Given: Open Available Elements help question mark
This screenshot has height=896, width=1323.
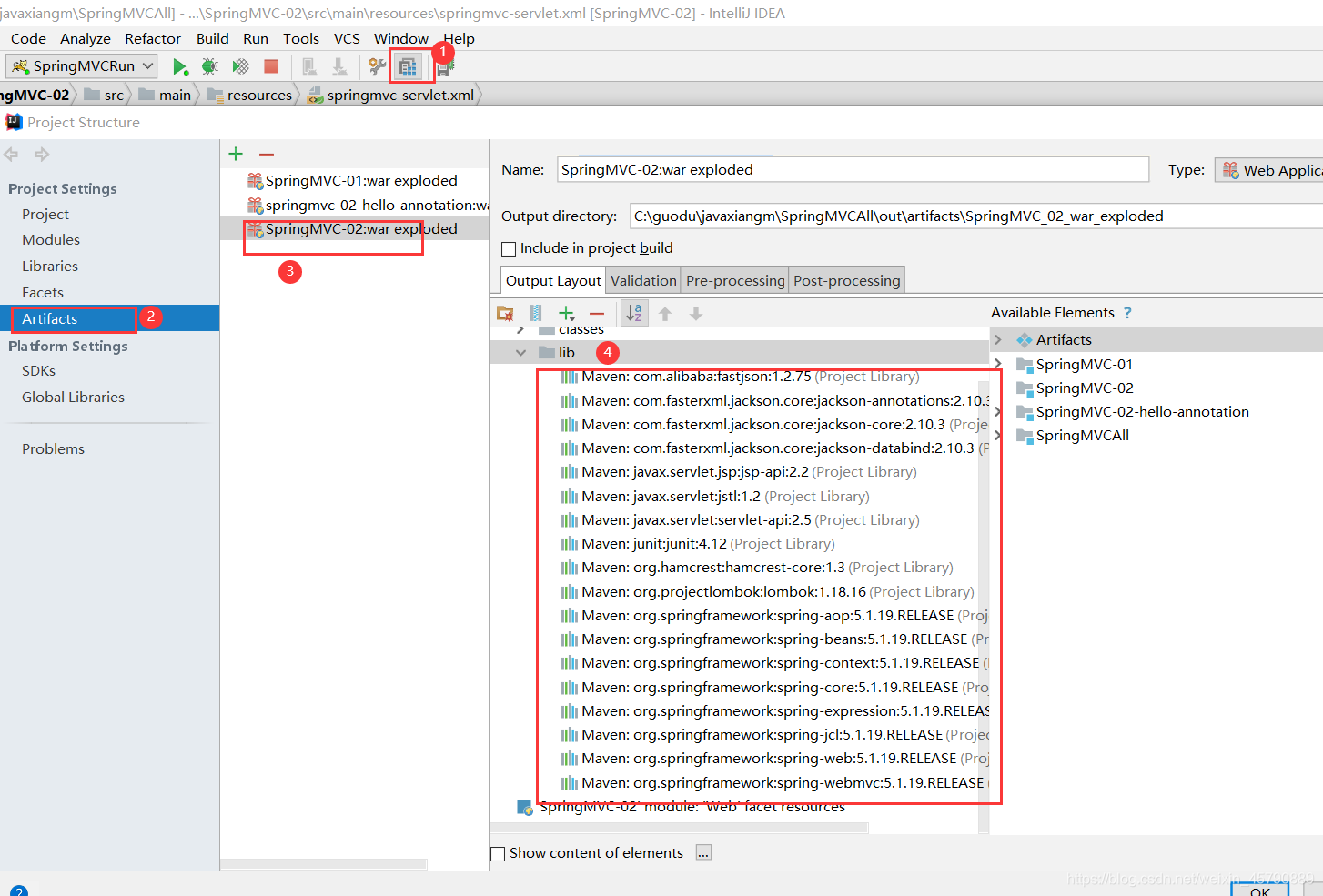Looking at the screenshot, I should click(1127, 313).
